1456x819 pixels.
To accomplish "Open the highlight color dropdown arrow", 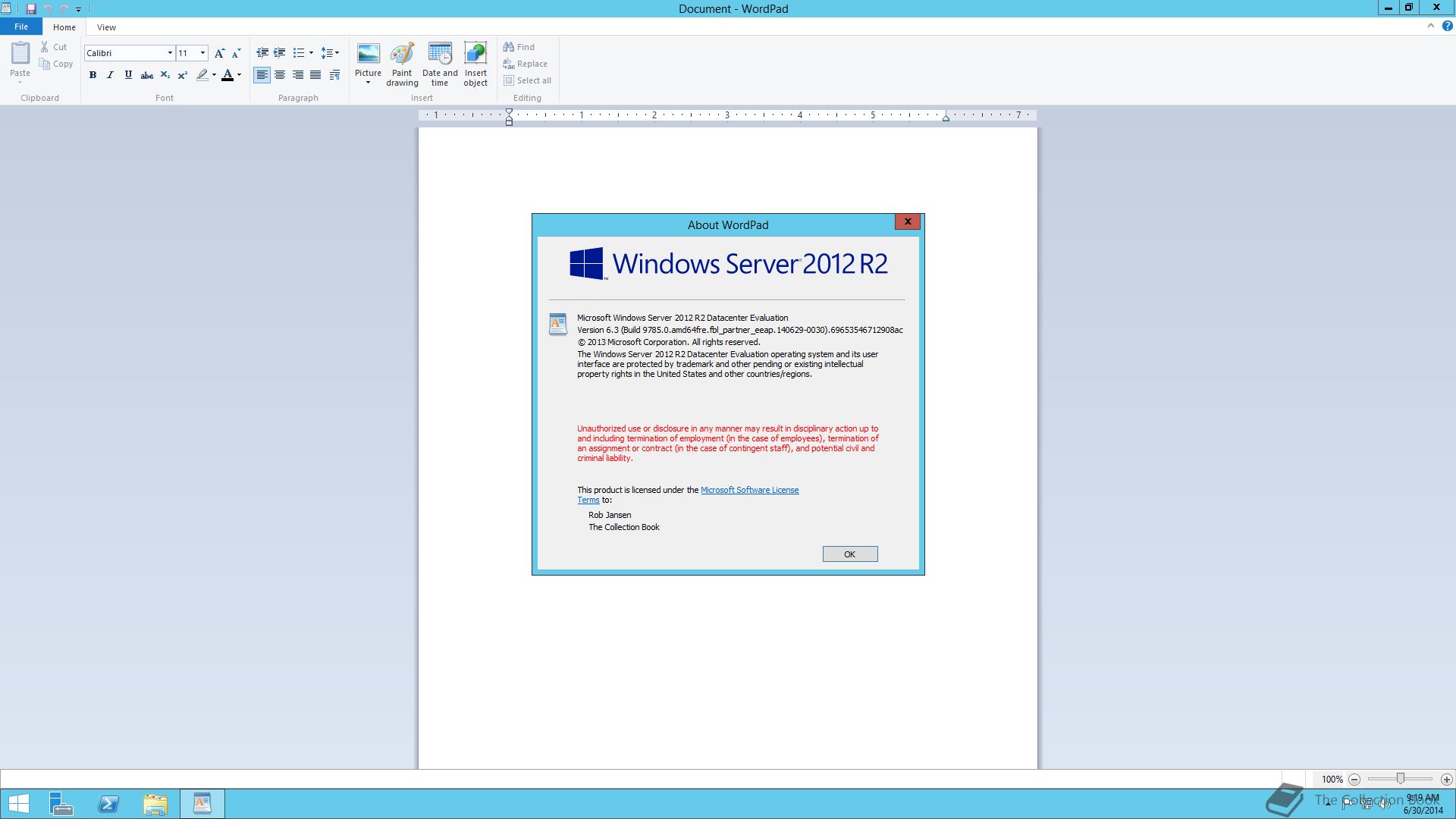I will [x=214, y=75].
